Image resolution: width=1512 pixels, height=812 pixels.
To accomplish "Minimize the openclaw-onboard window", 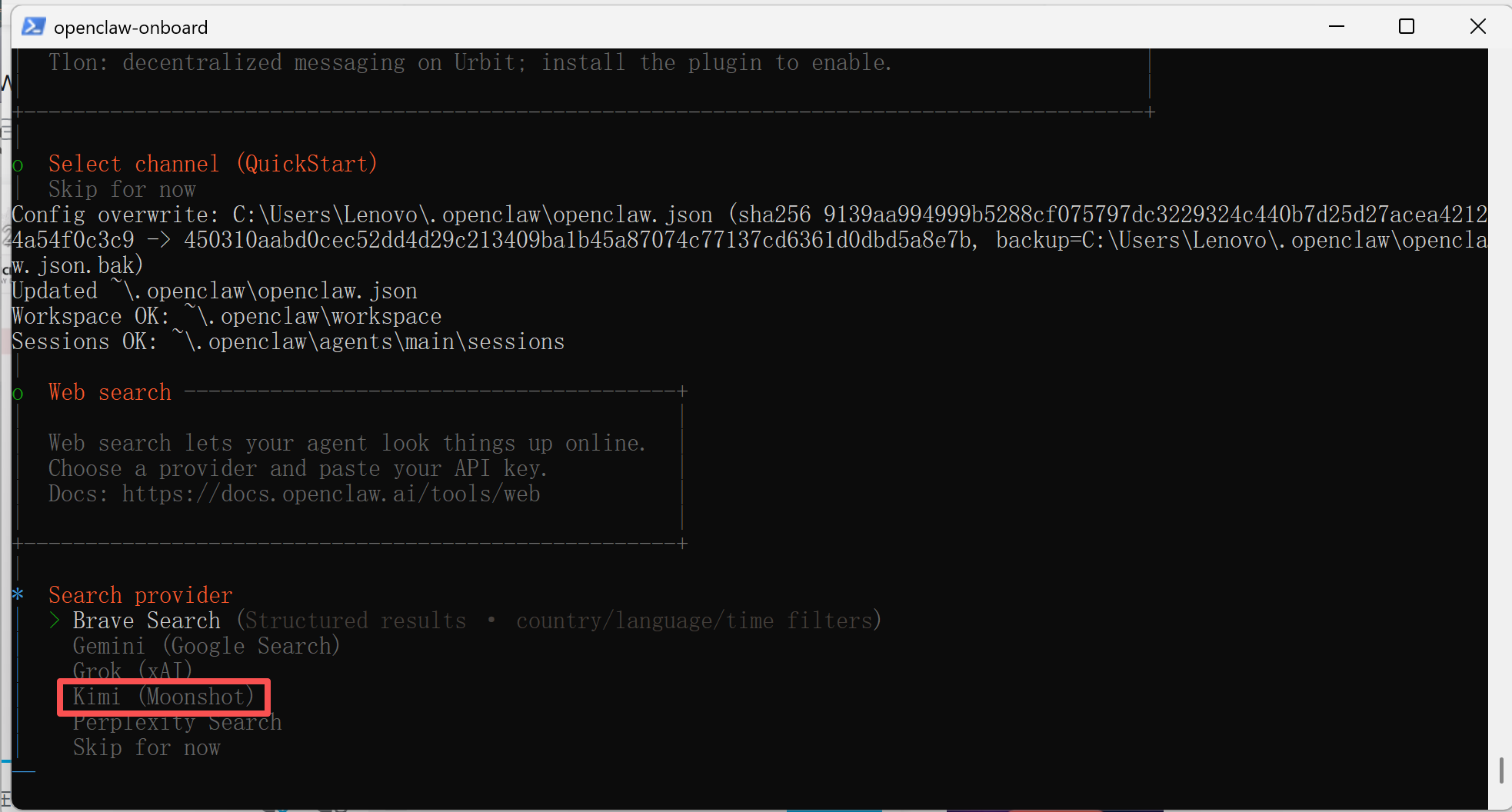I will (x=1337, y=27).
